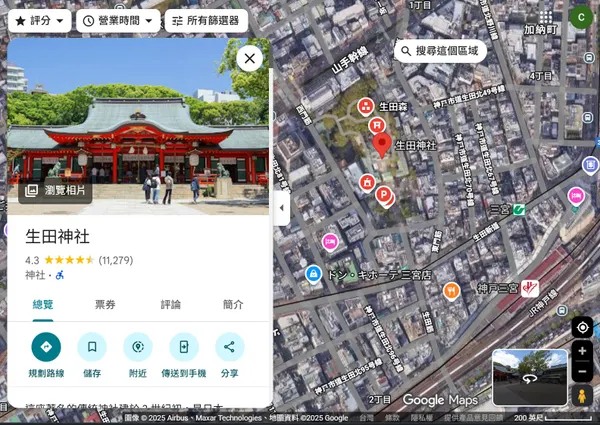The height and width of the screenshot is (425, 600).
Task: Close the 生田神社 place panel
Action: [249, 59]
